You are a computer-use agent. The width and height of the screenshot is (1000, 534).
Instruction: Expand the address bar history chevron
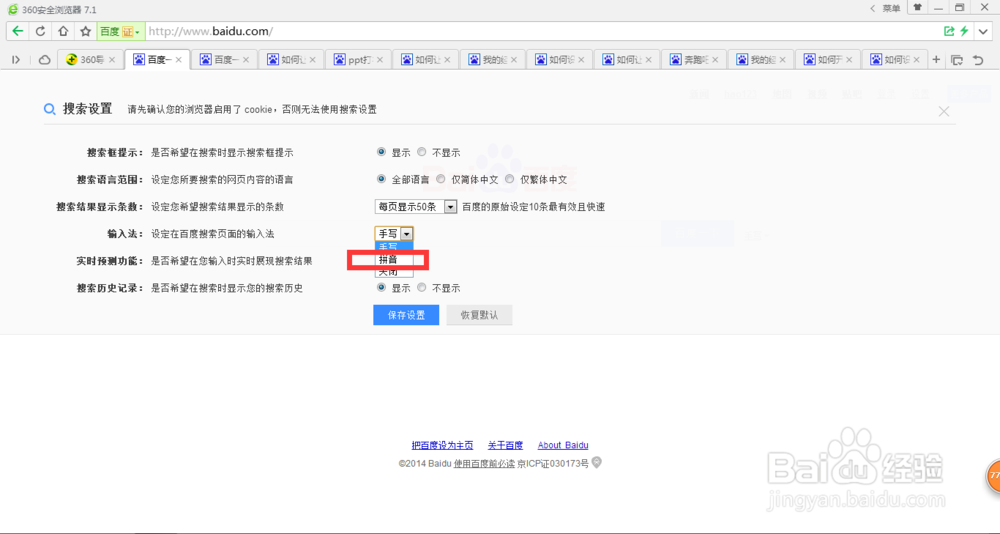[983, 31]
